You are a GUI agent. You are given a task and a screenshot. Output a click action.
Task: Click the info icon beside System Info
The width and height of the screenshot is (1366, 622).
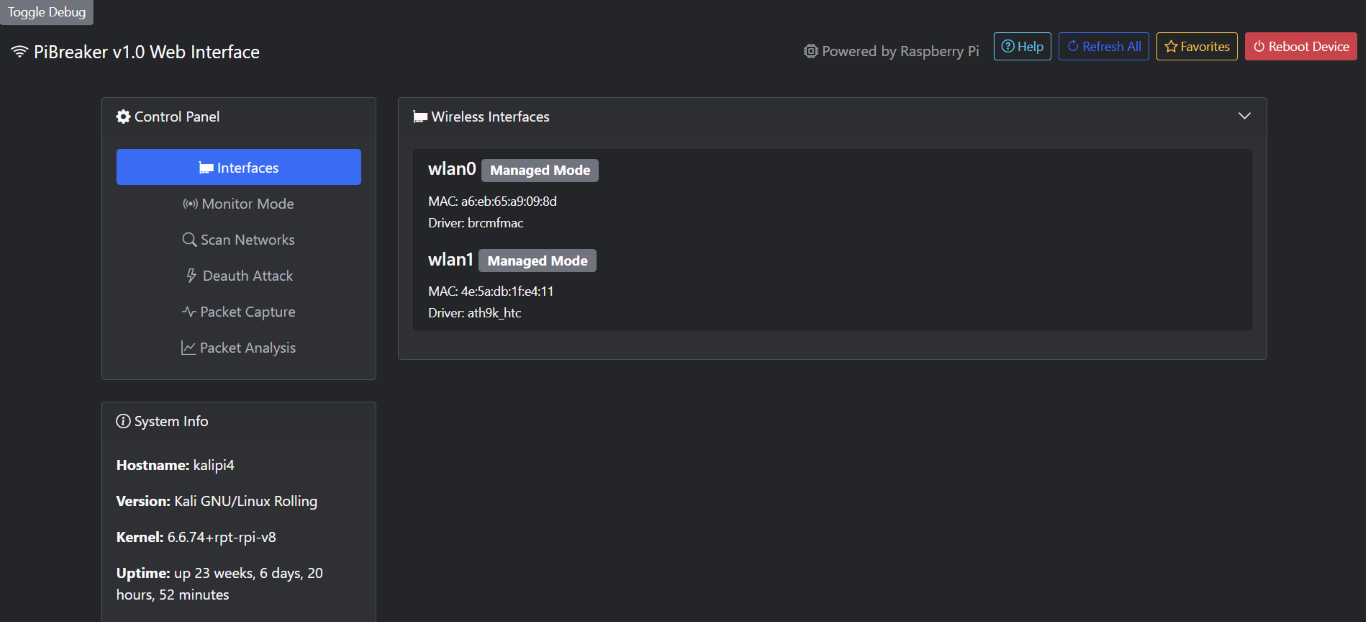tap(123, 421)
